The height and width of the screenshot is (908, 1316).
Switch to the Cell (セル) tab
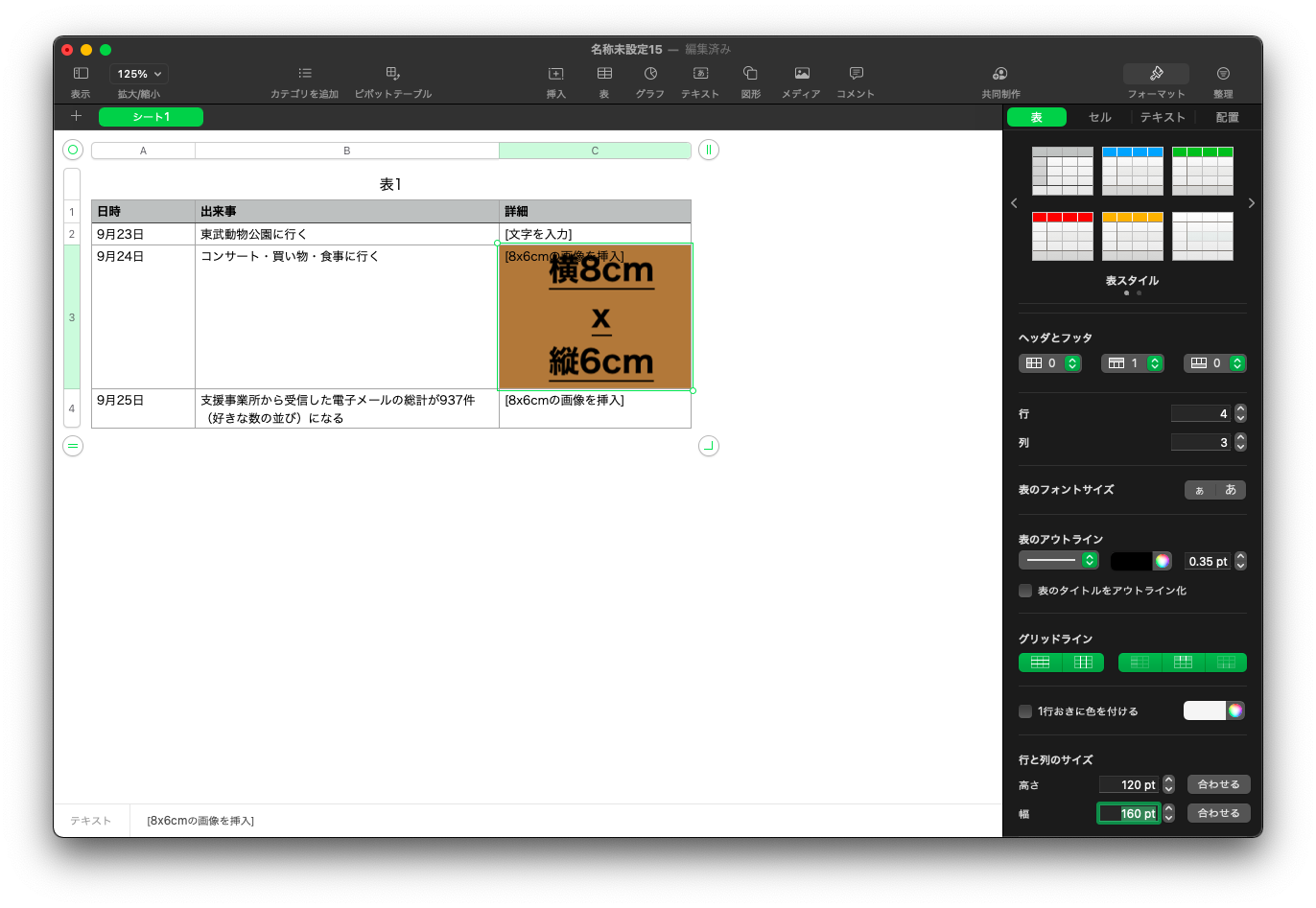coord(1099,117)
